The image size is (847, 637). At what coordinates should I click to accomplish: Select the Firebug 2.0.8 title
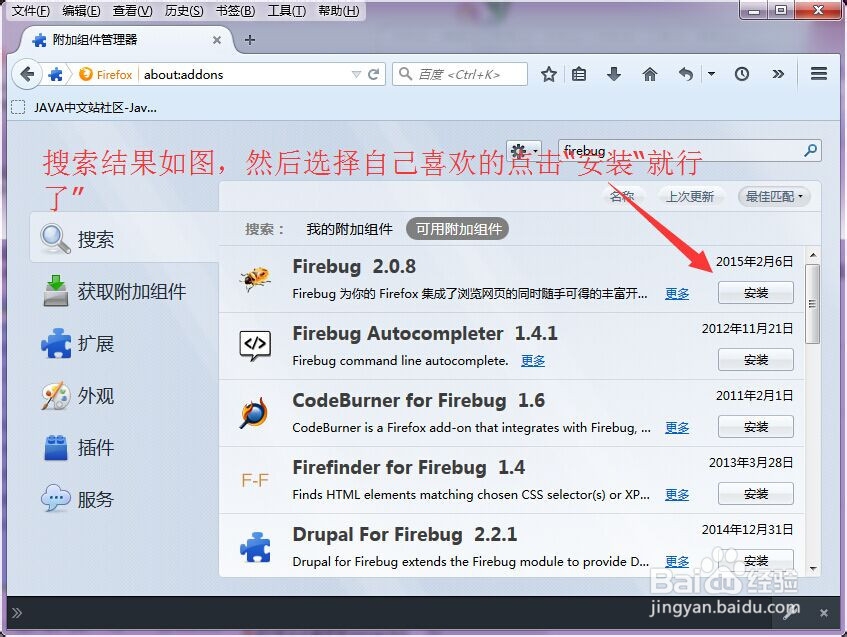(354, 266)
